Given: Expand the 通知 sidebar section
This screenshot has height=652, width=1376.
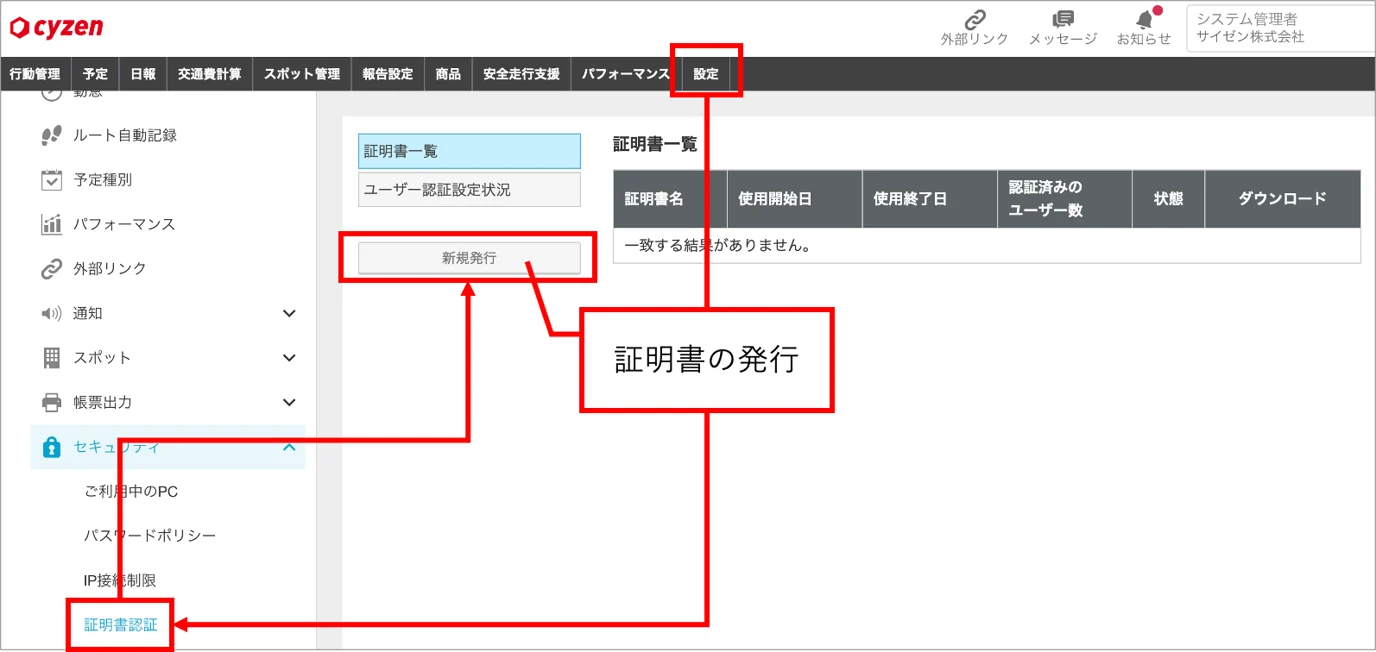Looking at the screenshot, I should click(x=289, y=313).
